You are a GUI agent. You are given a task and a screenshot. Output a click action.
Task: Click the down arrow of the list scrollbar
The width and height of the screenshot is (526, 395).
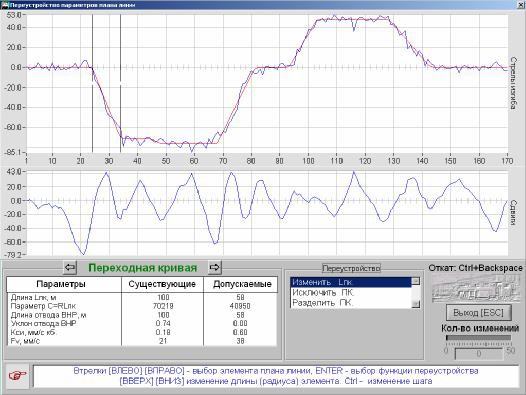(x=416, y=304)
